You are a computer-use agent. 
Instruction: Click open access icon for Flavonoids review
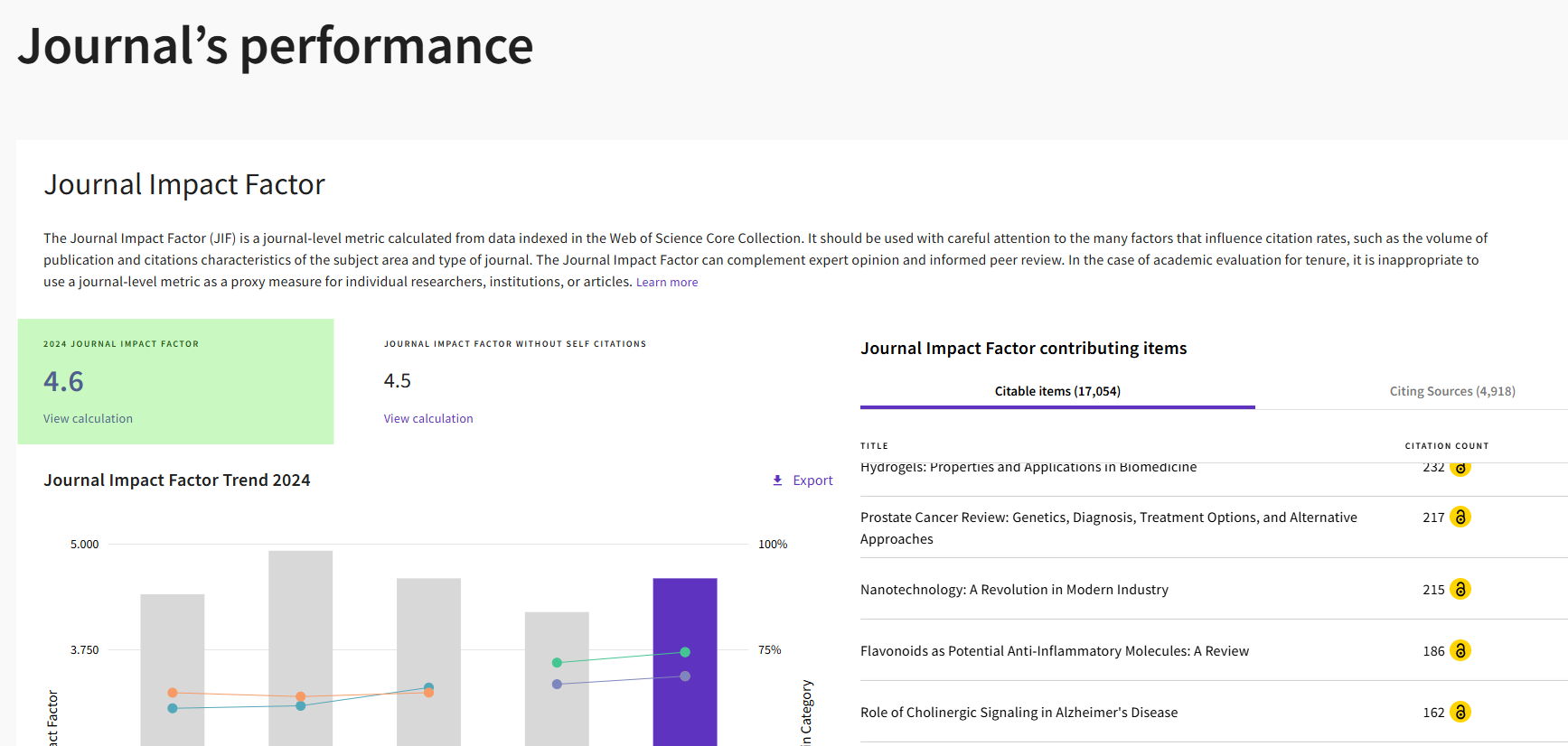click(x=1460, y=650)
